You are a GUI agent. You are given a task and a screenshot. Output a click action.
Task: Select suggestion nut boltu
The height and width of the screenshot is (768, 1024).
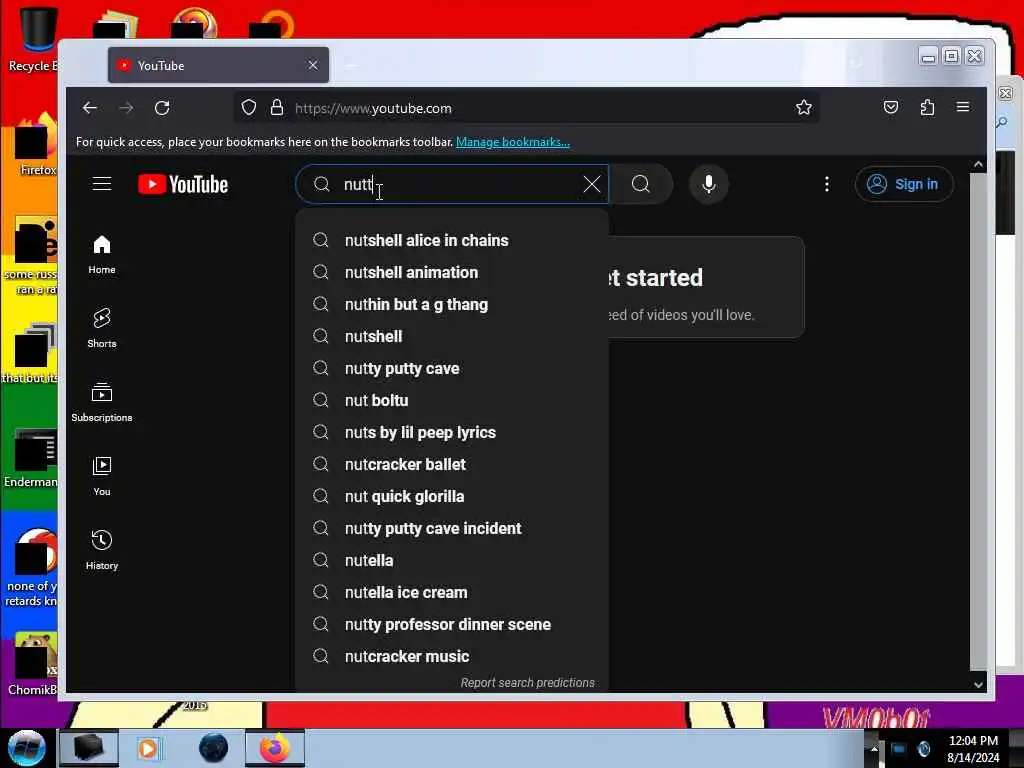click(x=452, y=400)
